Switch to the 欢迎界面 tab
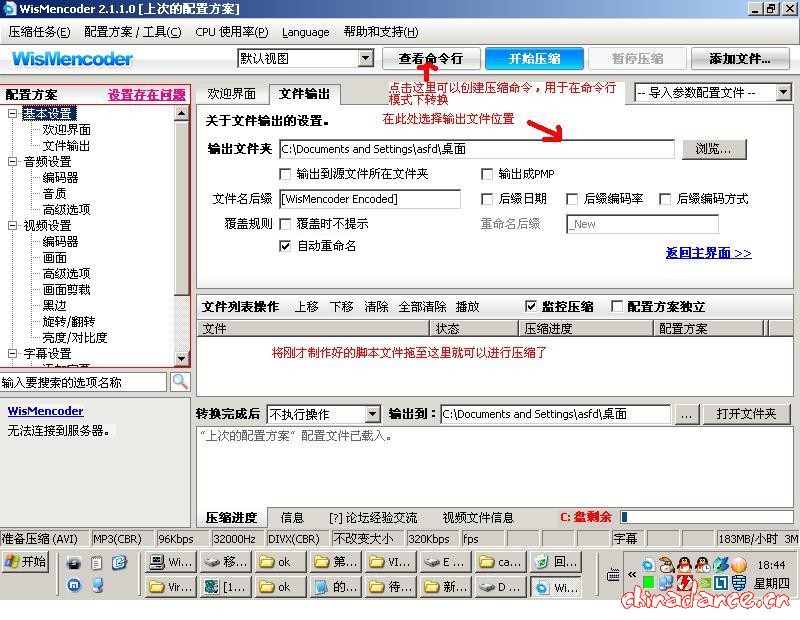This screenshot has width=800, height=620. (232, 94)
